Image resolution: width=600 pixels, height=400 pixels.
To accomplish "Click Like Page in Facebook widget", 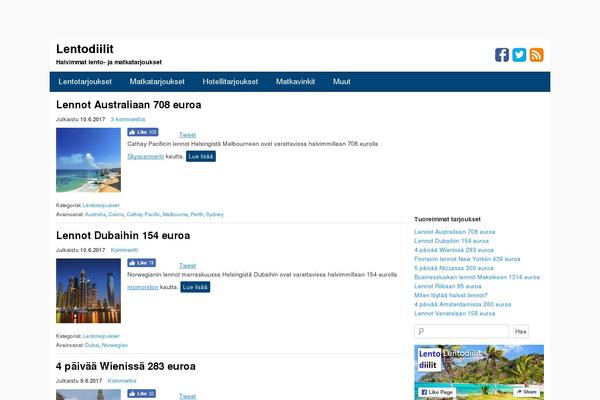I will coord(437,392).
